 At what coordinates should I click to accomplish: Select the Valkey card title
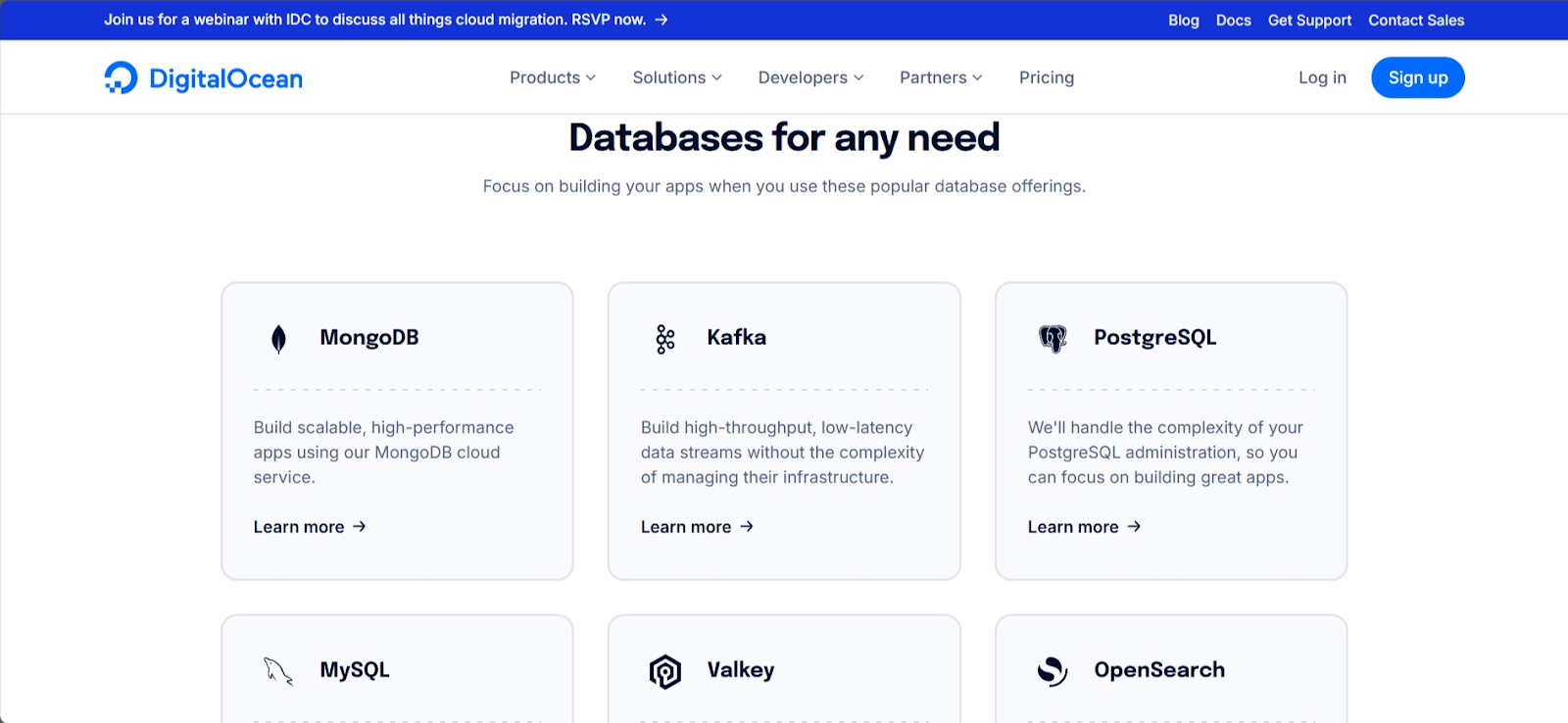point(741,670)
